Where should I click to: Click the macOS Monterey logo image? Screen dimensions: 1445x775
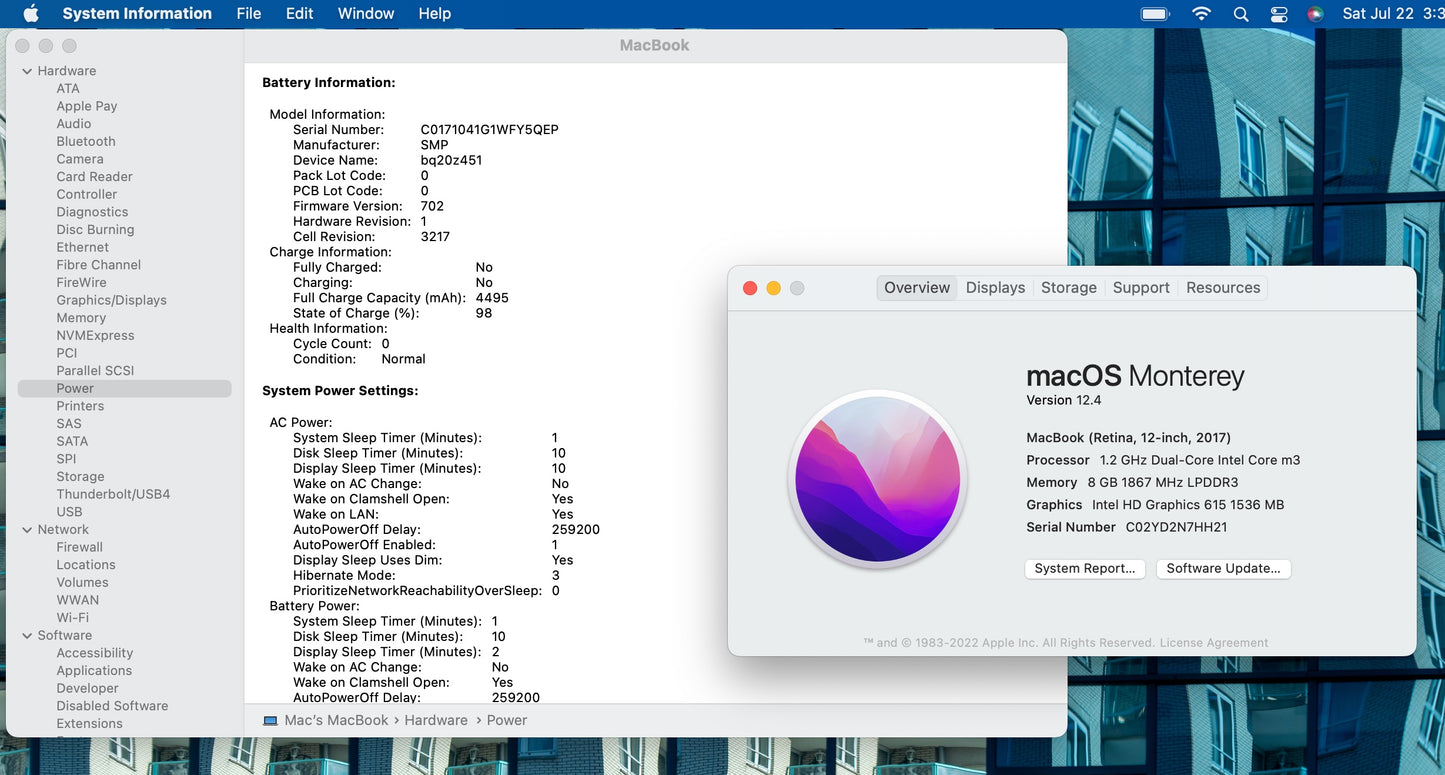coord(877,479)
